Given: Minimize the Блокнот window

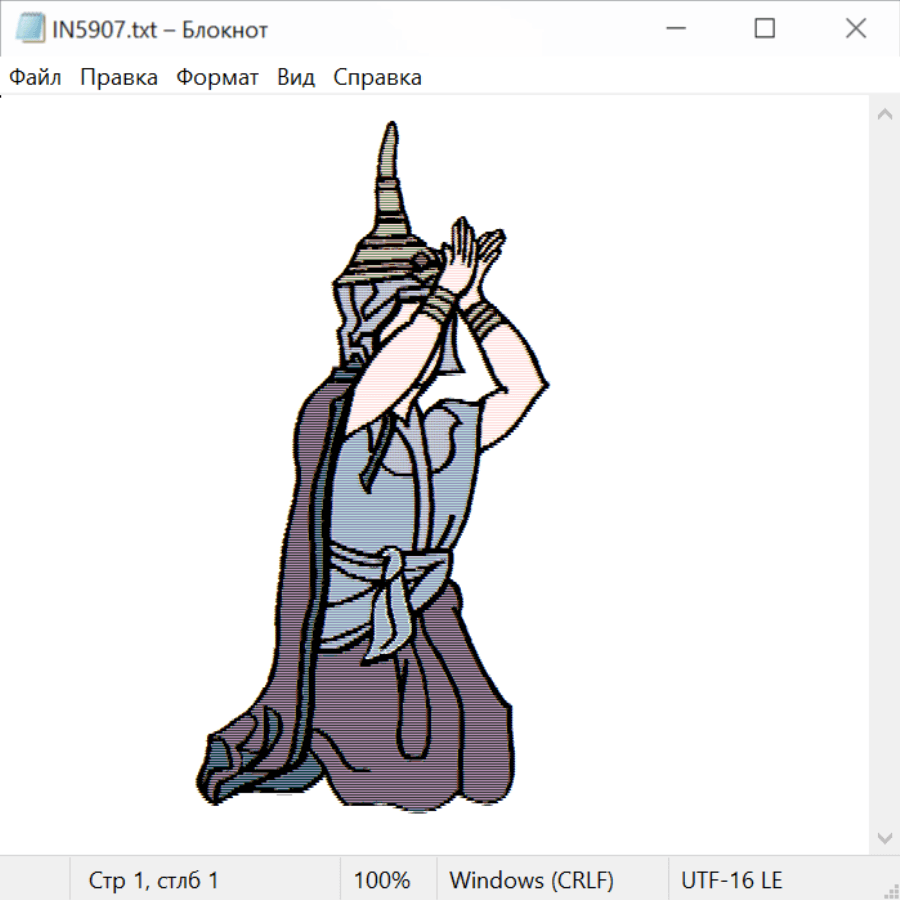Looking at the screenshot, I should coord(675,29).
